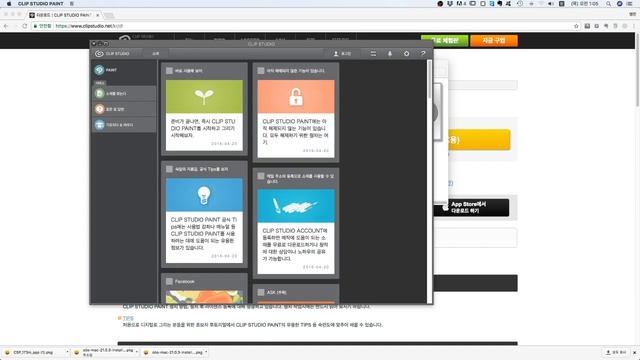640x360 pixels.
Task: Open the orange unlock card image
Action: 296,96
